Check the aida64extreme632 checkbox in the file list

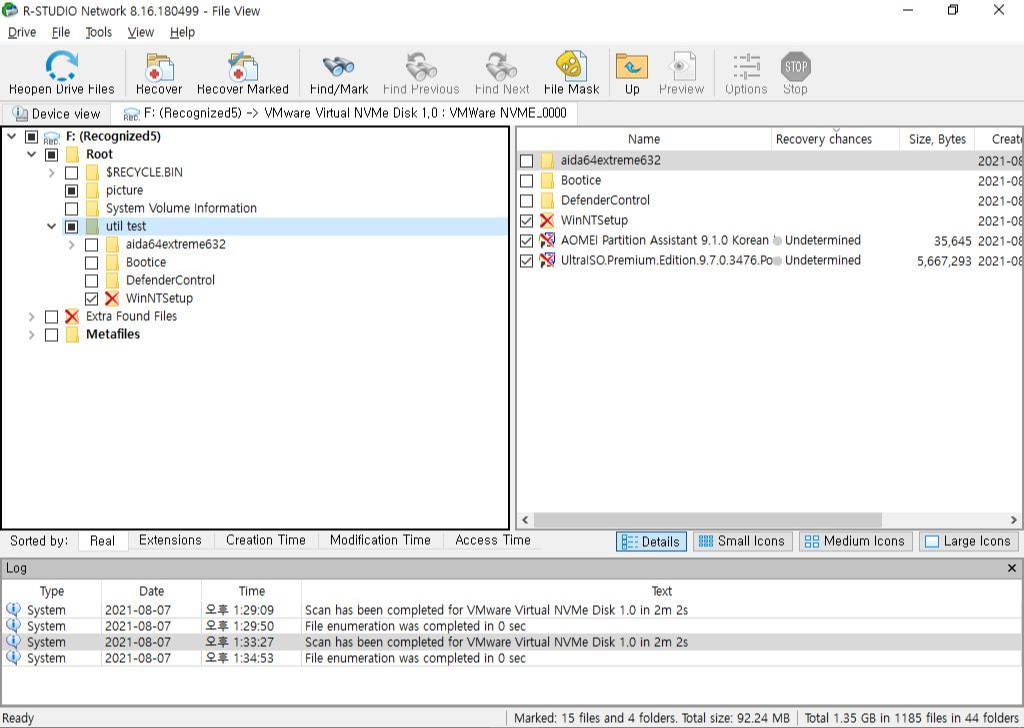tap(526, 161)
